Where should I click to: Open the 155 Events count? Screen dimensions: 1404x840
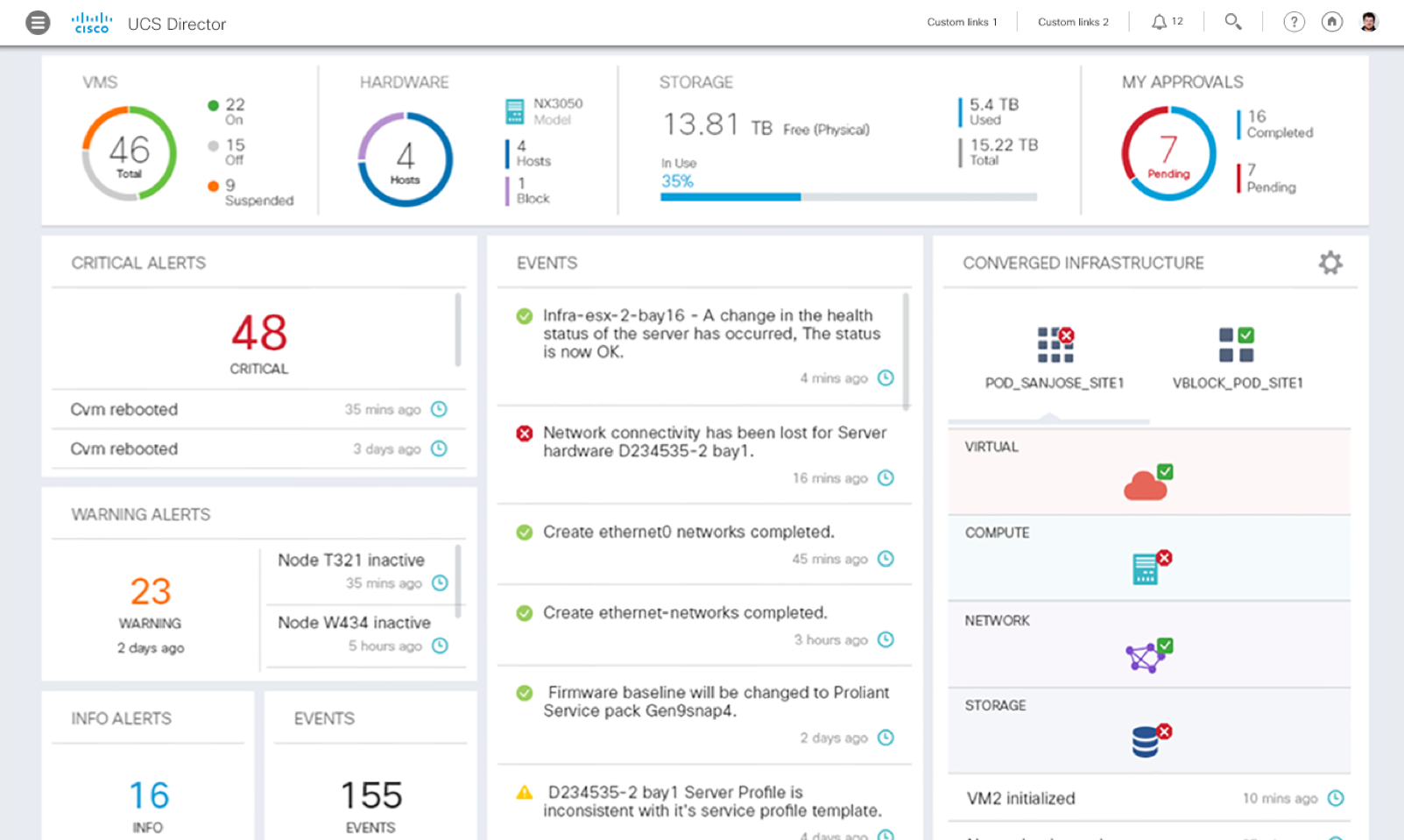pyautogui.click(x=370, y=795)
